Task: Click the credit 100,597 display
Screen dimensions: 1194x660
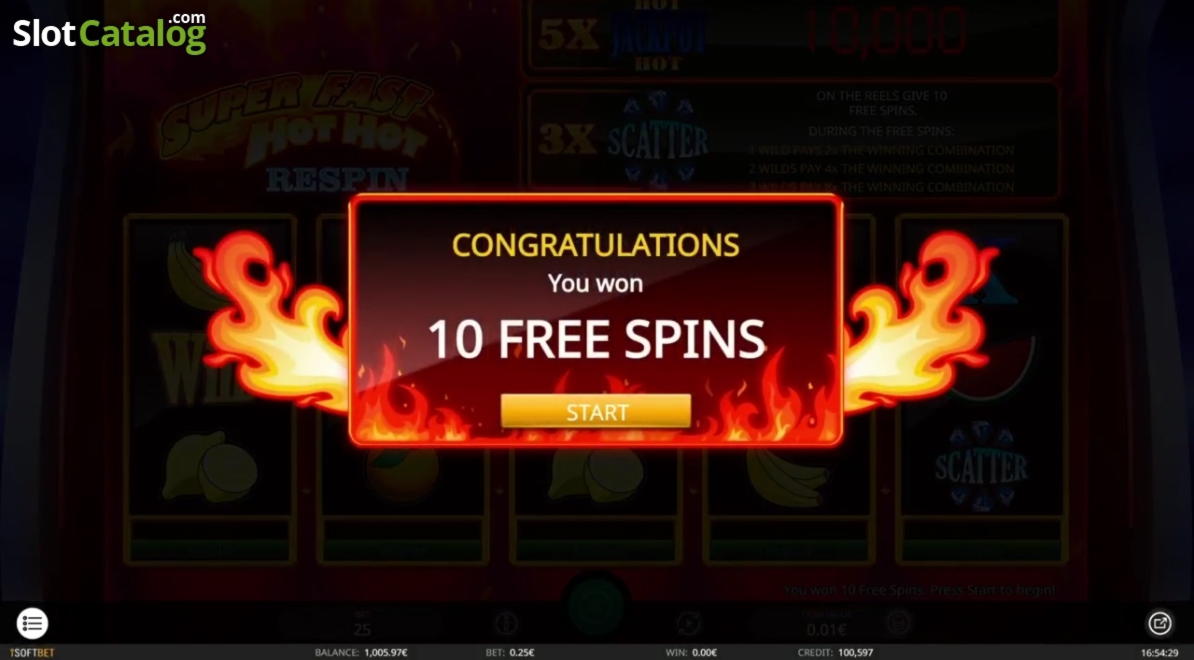Action: click(x=835, y=652)
